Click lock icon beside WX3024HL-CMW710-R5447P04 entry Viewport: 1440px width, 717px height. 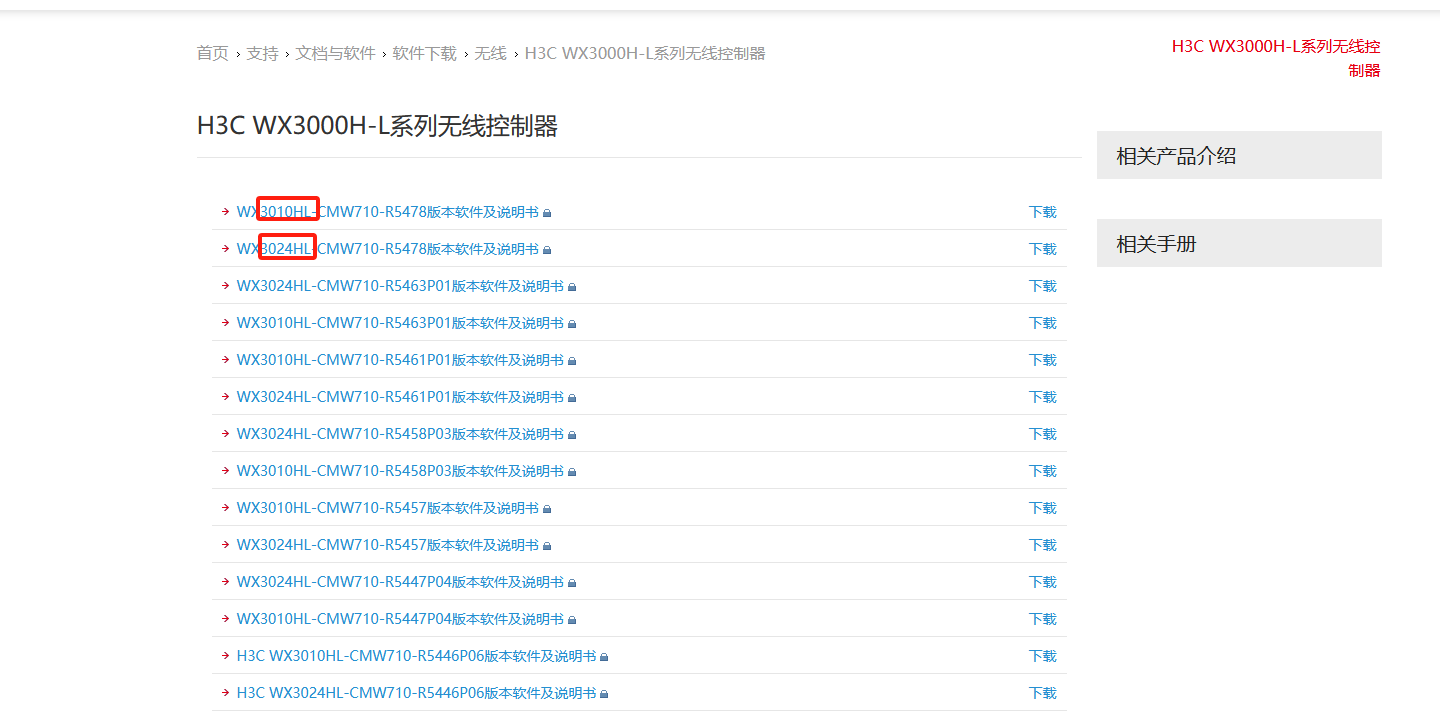(572, 583)
